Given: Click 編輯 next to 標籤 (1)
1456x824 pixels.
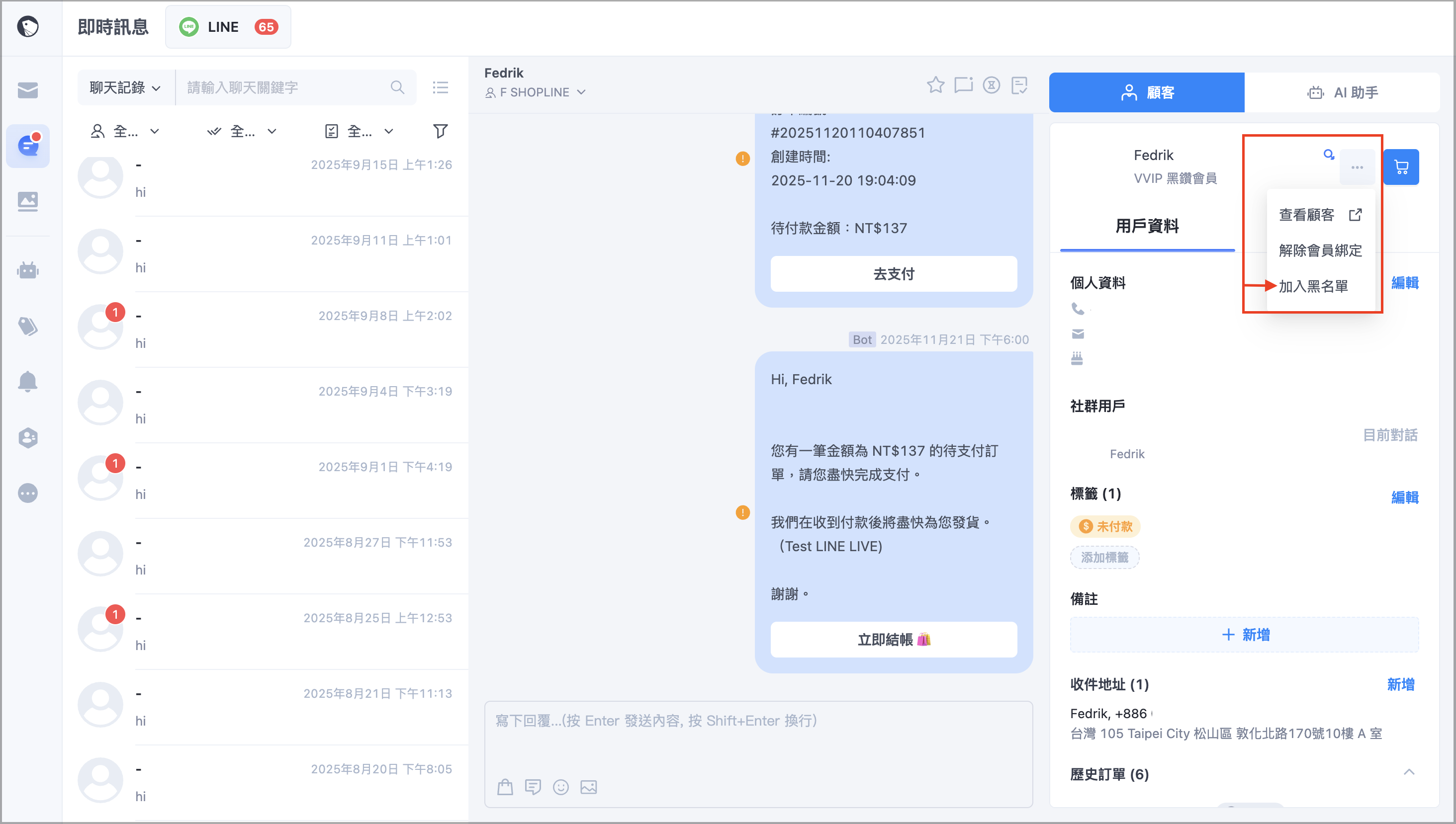Looking at the screenshot, I should point(1404,497).
